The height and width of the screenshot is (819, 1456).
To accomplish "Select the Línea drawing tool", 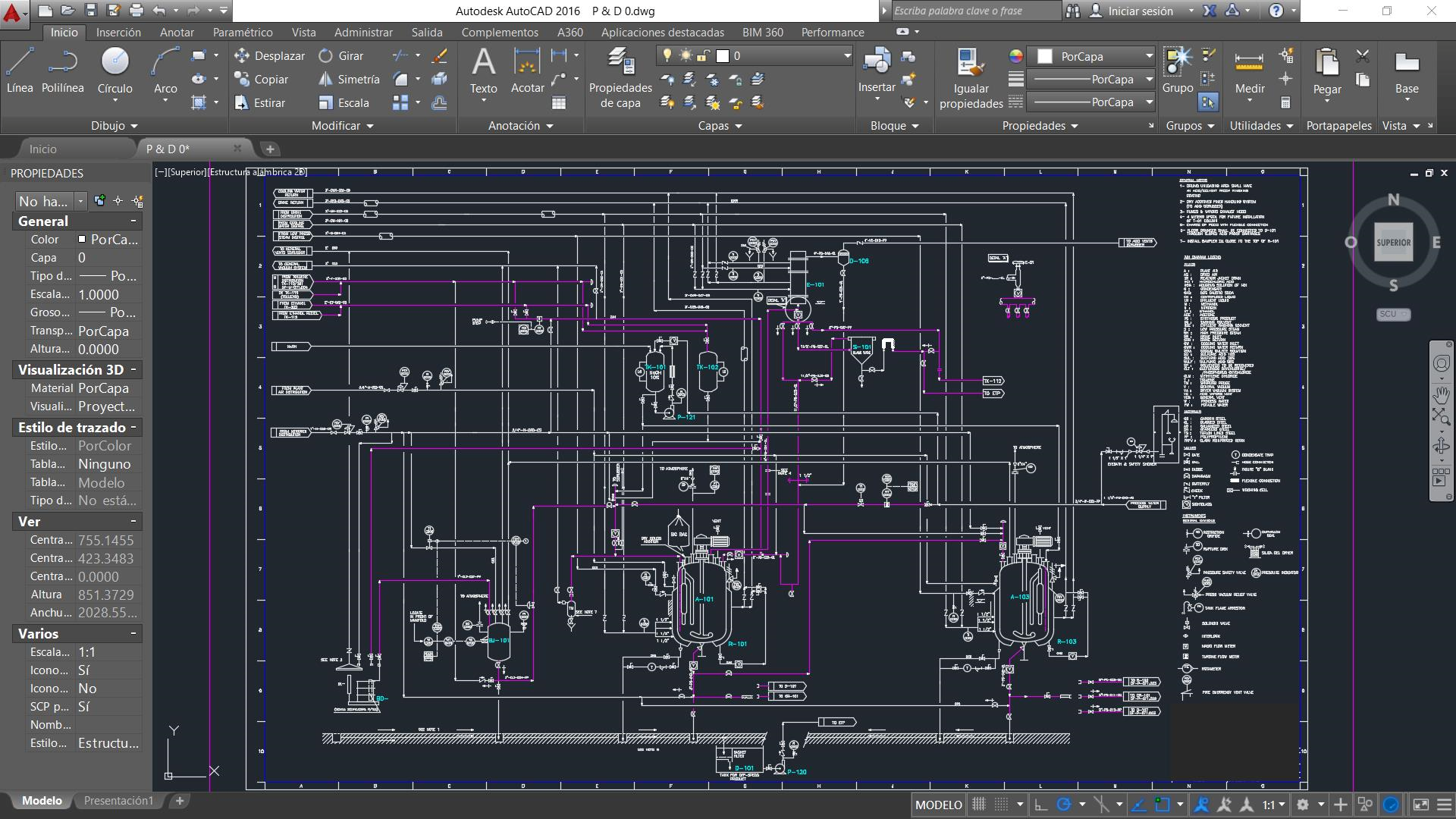I will pyautogui.click(x=20, y=68).
